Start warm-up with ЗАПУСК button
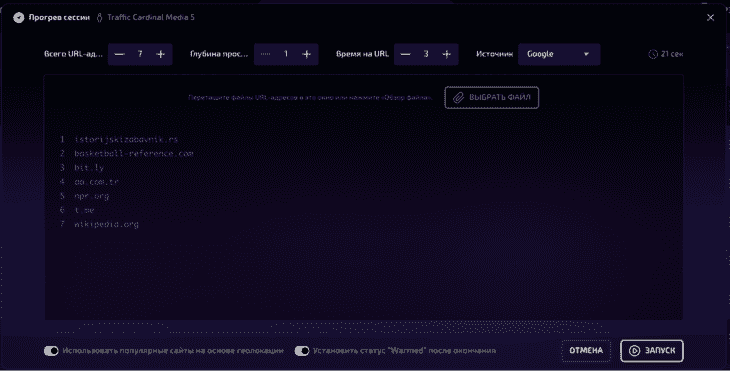Viewport: 730px width, 371px height. [652, 351]
